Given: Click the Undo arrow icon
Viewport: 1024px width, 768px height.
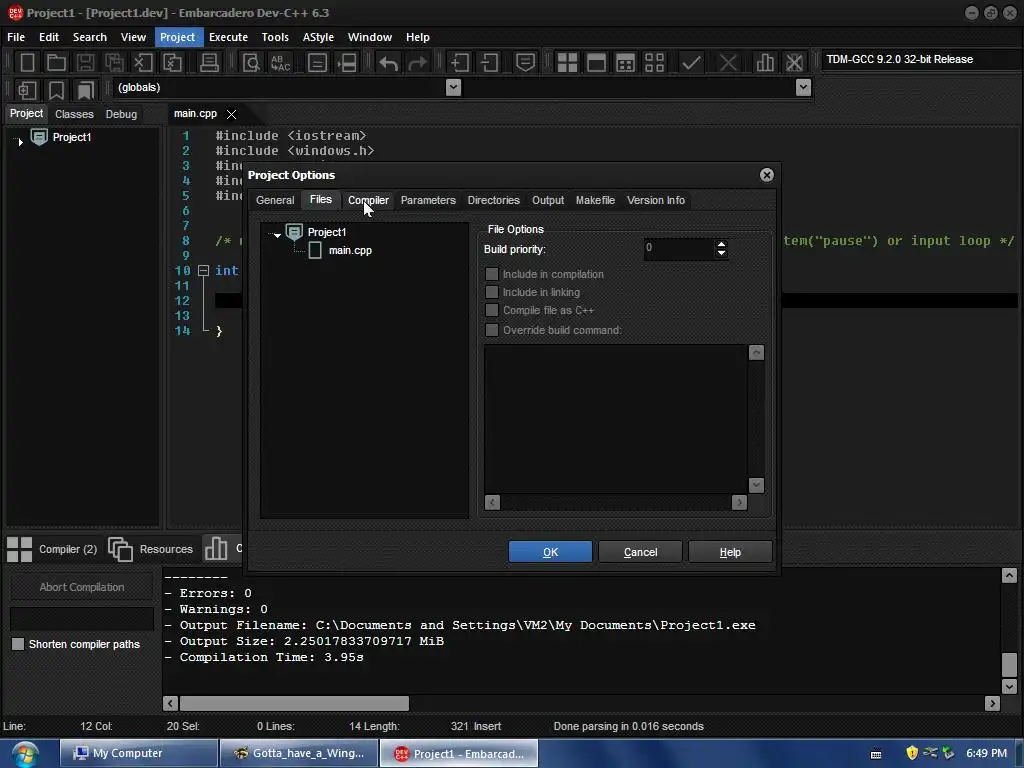Looking at the screenshot, I should (x=389, y=63).
